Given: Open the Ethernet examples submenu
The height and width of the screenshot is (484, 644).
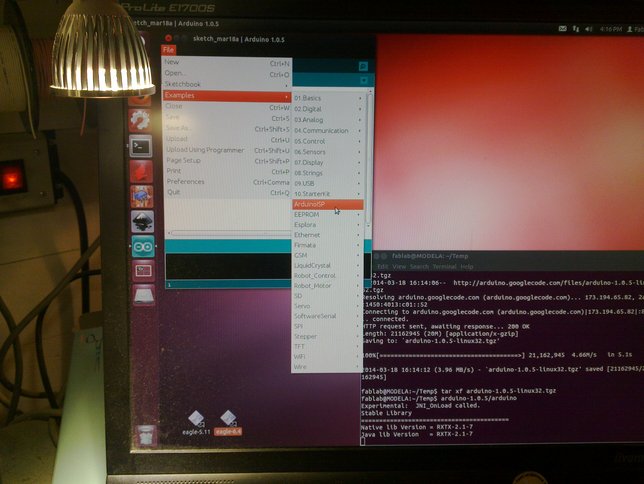Looking at the screenshot, I should click(327, 235).
